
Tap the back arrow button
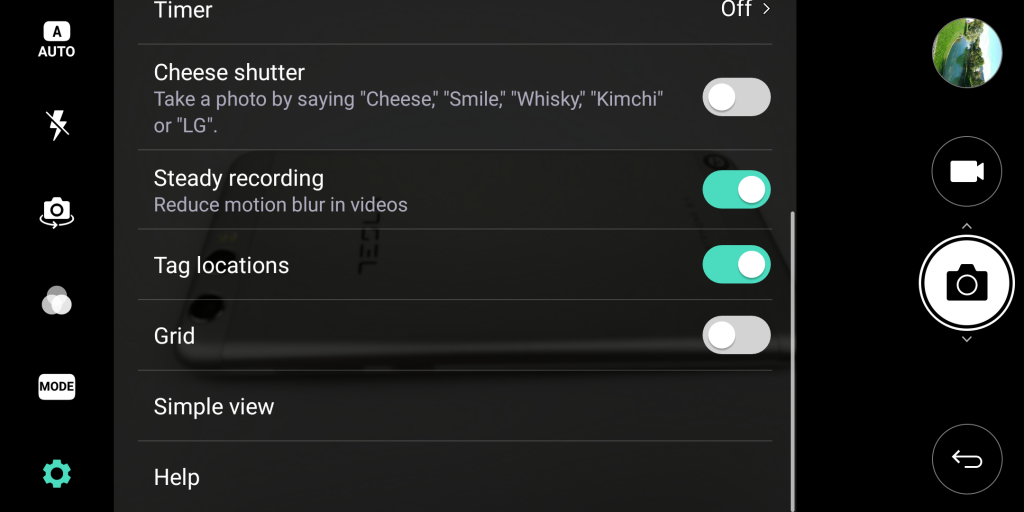(966, 459)
